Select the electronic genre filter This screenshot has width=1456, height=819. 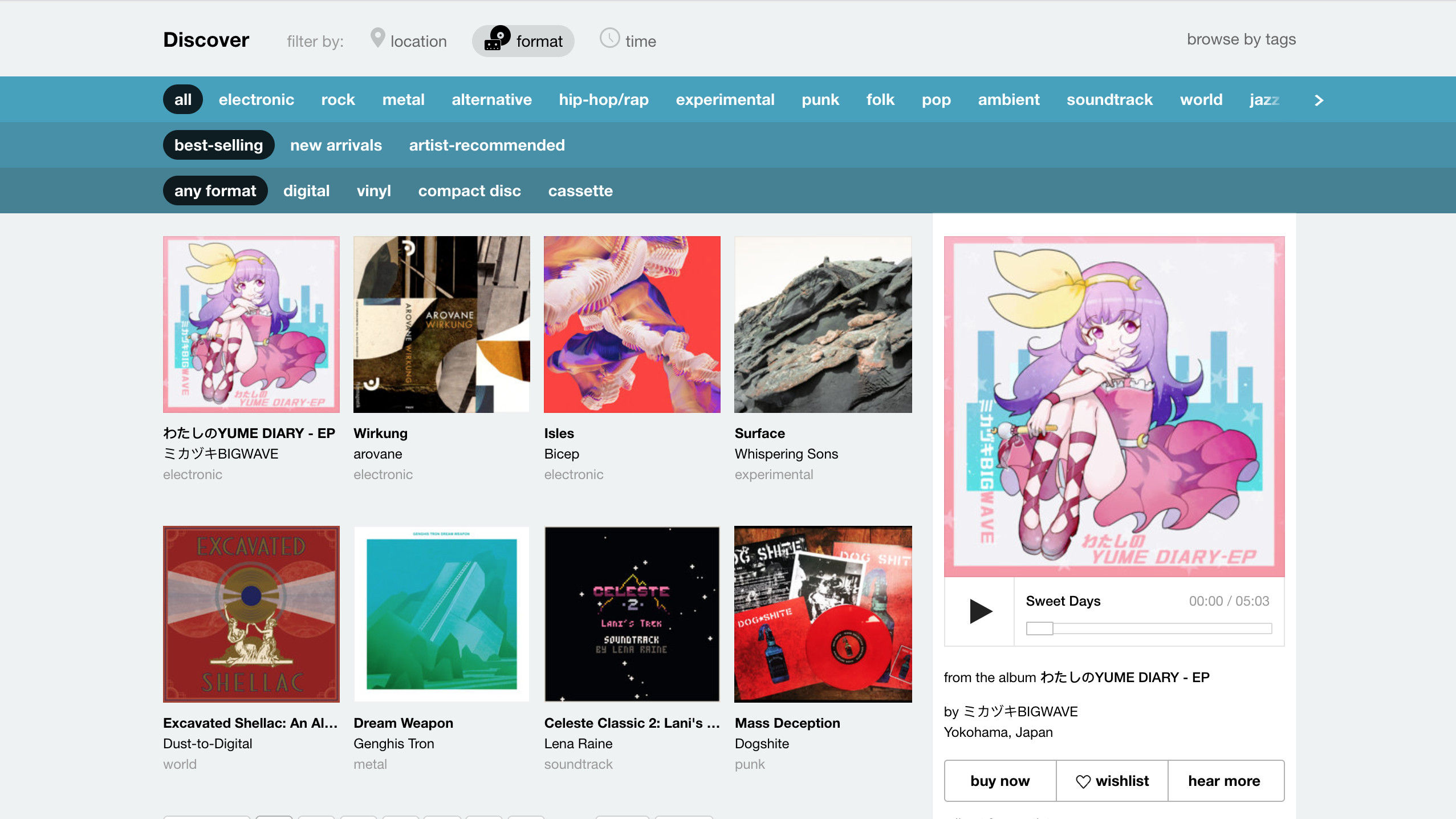pyautogui.click(x=256, y=99)
